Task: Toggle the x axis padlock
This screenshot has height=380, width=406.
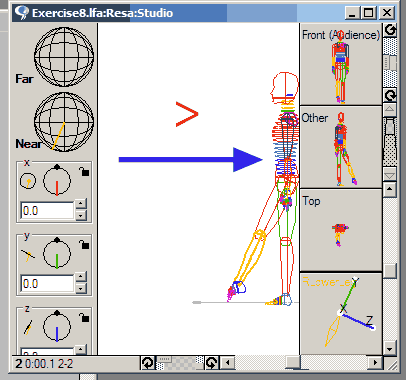Action: tap(84, 171)
